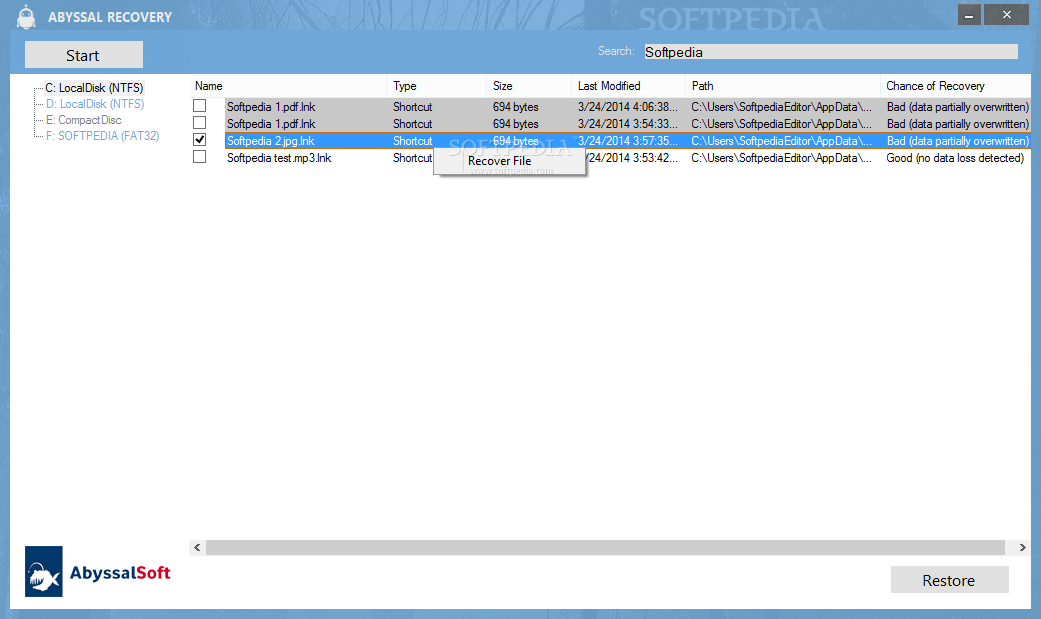Select the Softpedia test.mp3.lnk file name
1041x619 pixels.
tap(279, 158)
